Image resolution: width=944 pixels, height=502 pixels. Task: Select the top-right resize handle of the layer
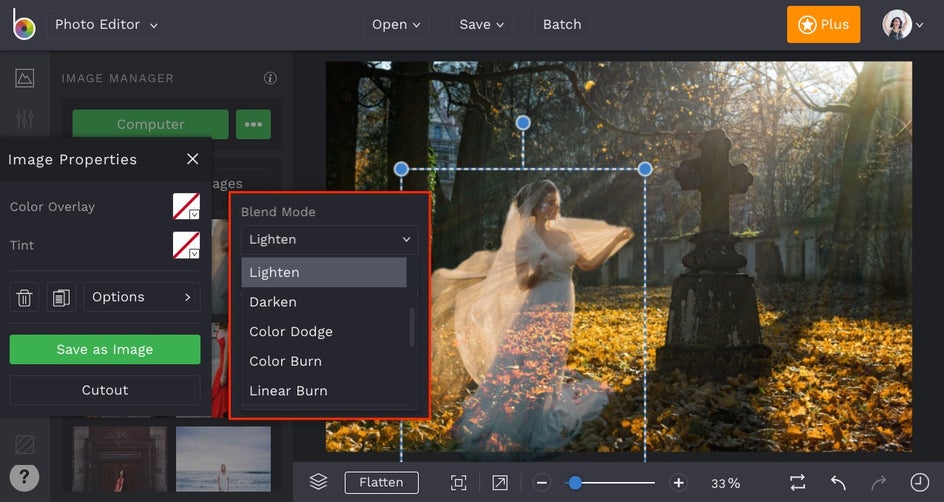(645, 169)
